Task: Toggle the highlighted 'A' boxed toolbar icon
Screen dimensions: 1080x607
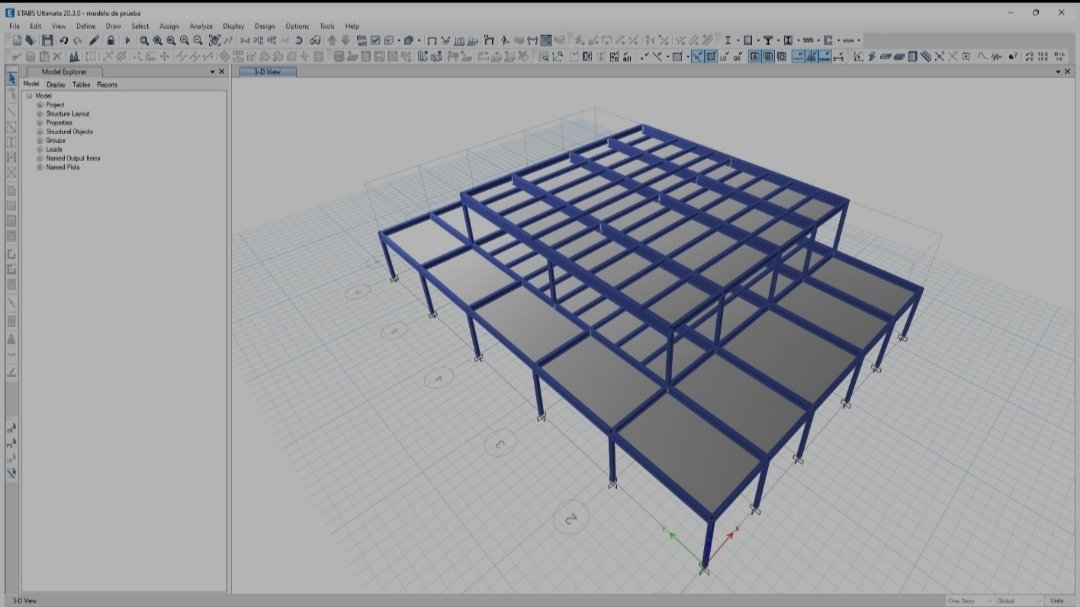Action: (x=755, y=56)
